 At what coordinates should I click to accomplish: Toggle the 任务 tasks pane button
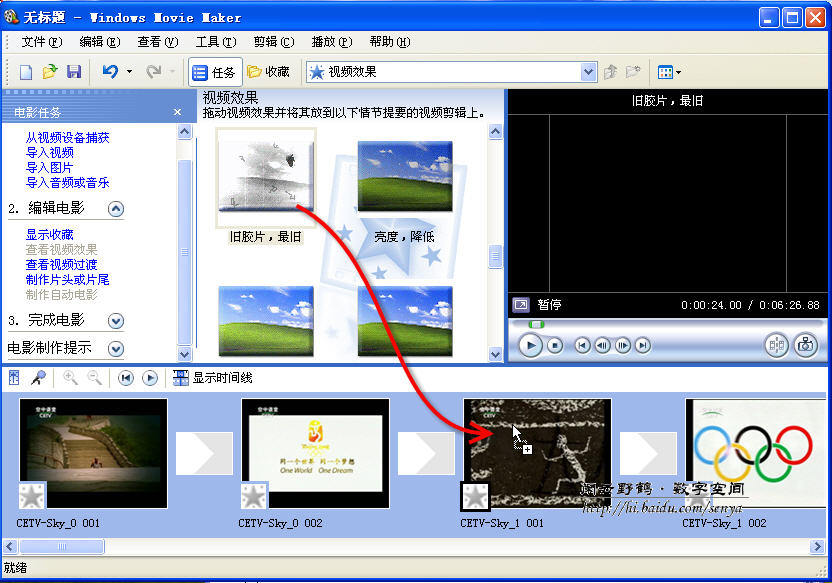pyautogui.click(x=215, y=72)
